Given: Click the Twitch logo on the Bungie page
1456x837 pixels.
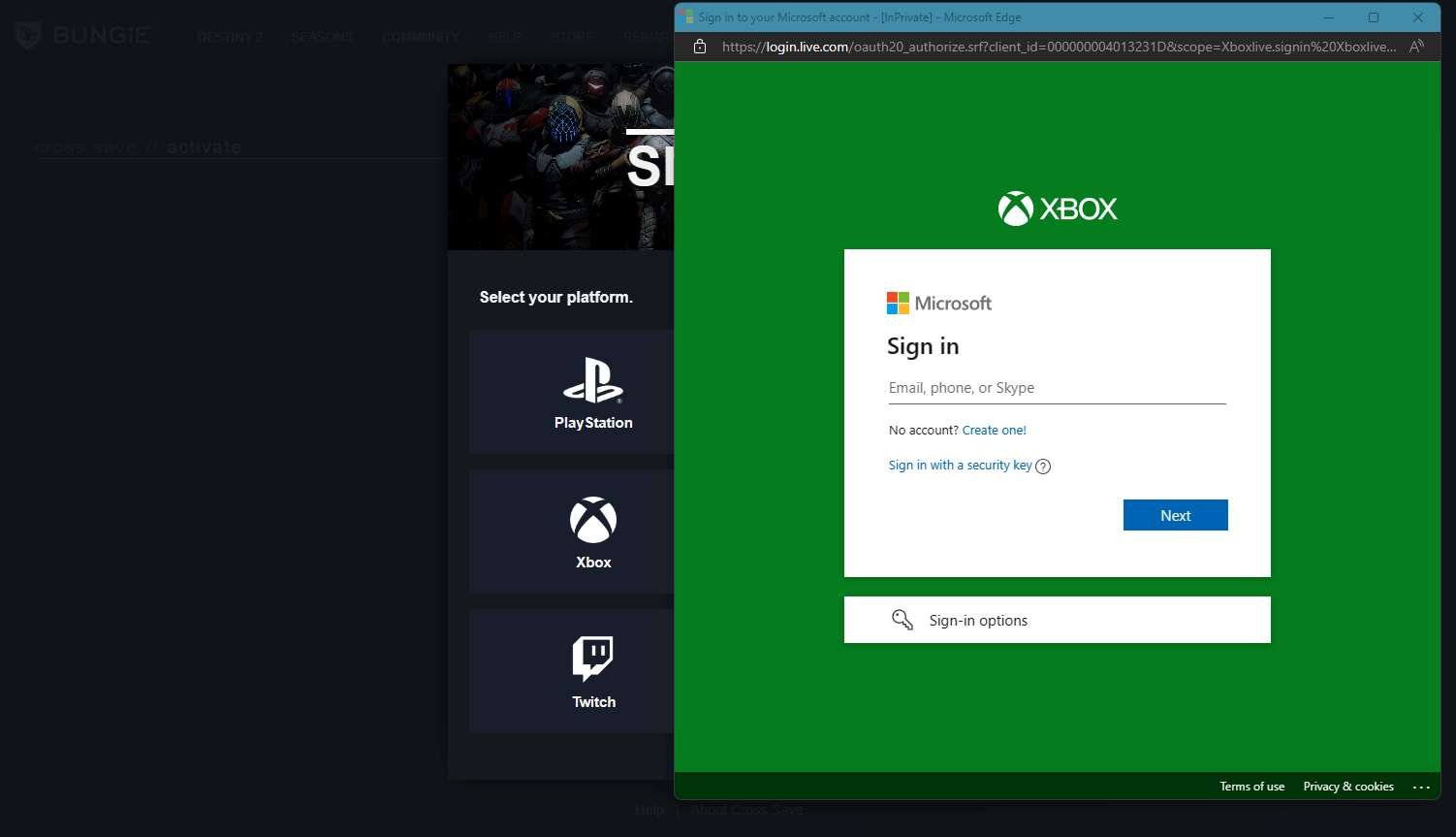Looking at the screenshot, I should [593, 660].
